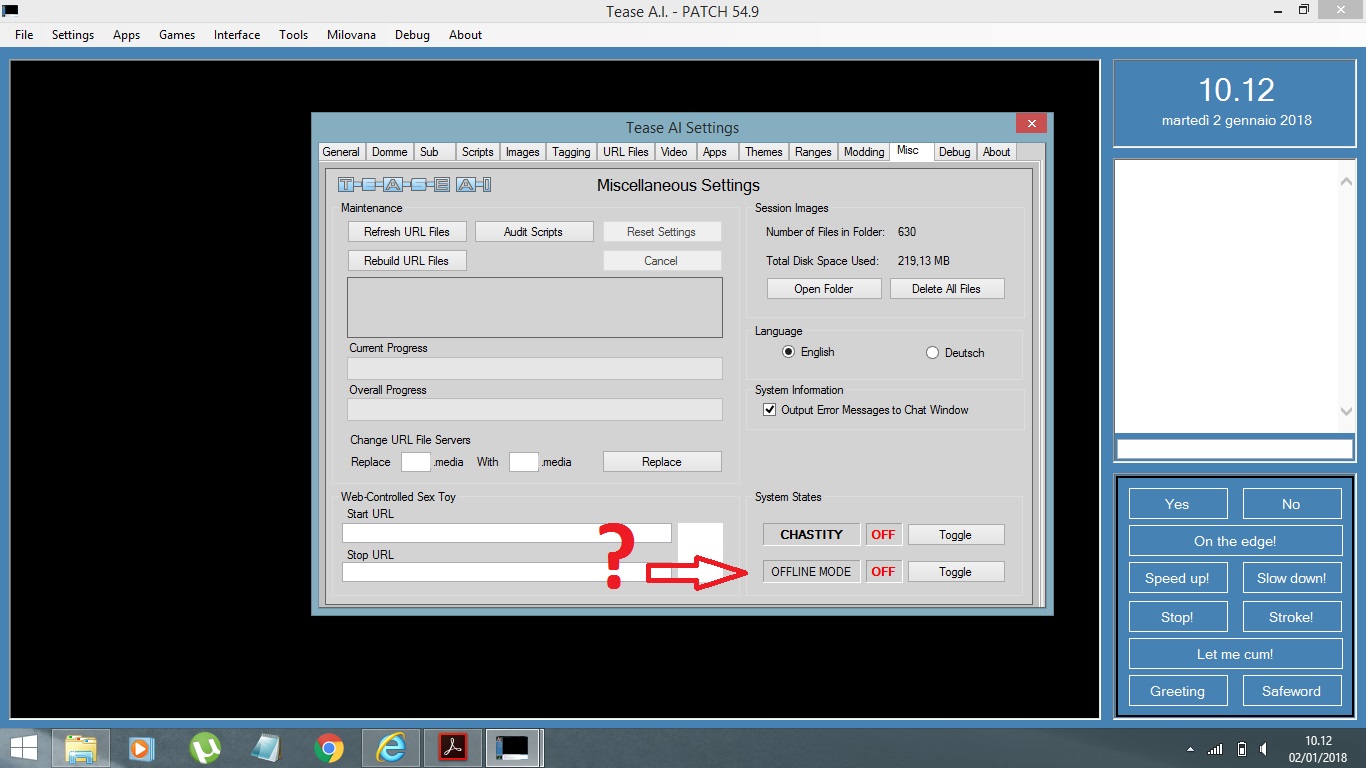Check the battery tray icon

click(x=1242, y=749)
